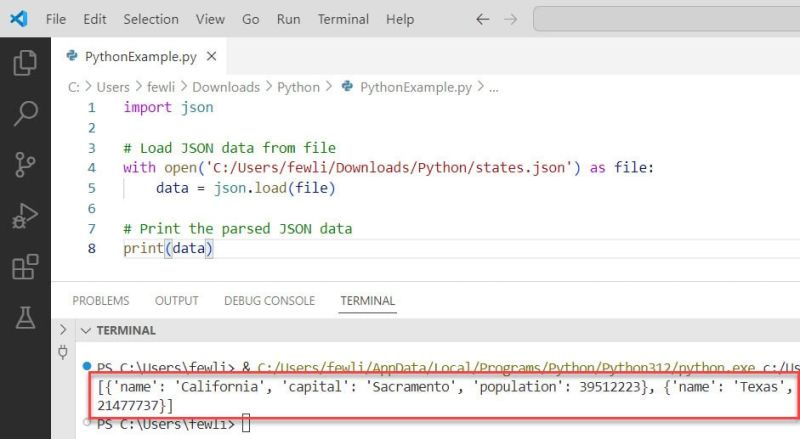
Task: Click the terminal prompt cursor
Action: click(246, 424)
